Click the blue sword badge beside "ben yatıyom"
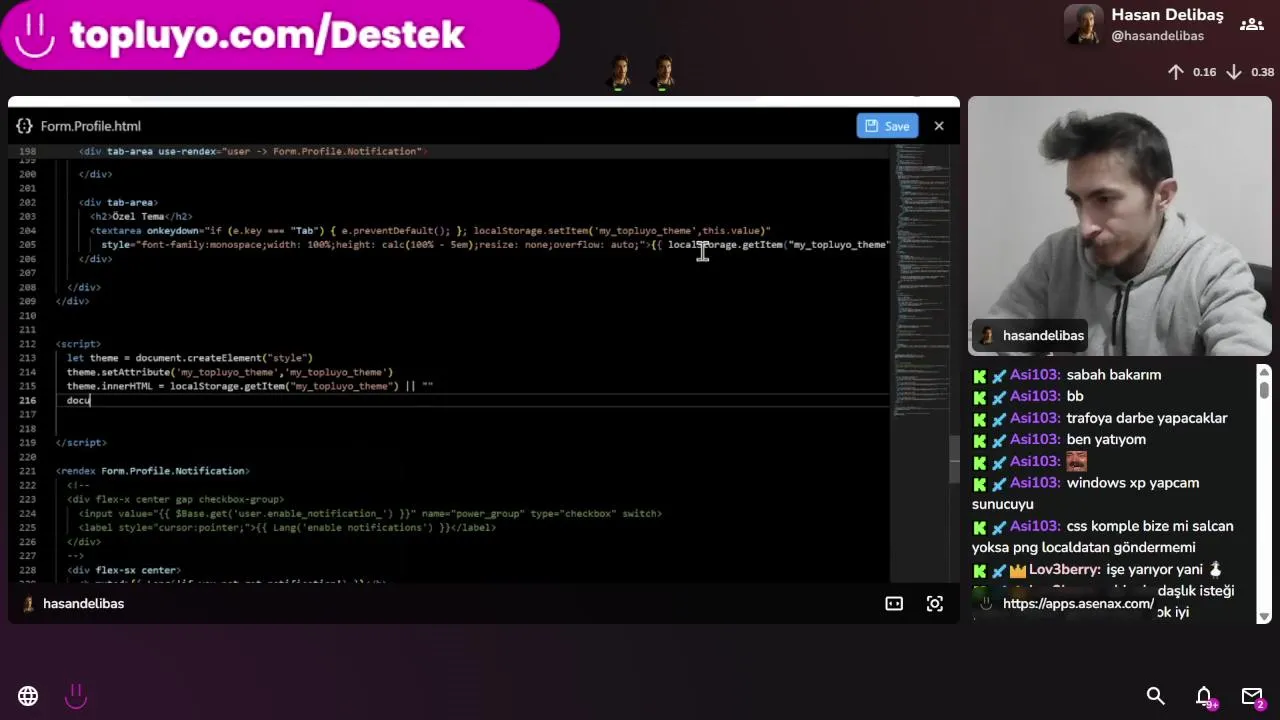 click(x=999, y=440)
